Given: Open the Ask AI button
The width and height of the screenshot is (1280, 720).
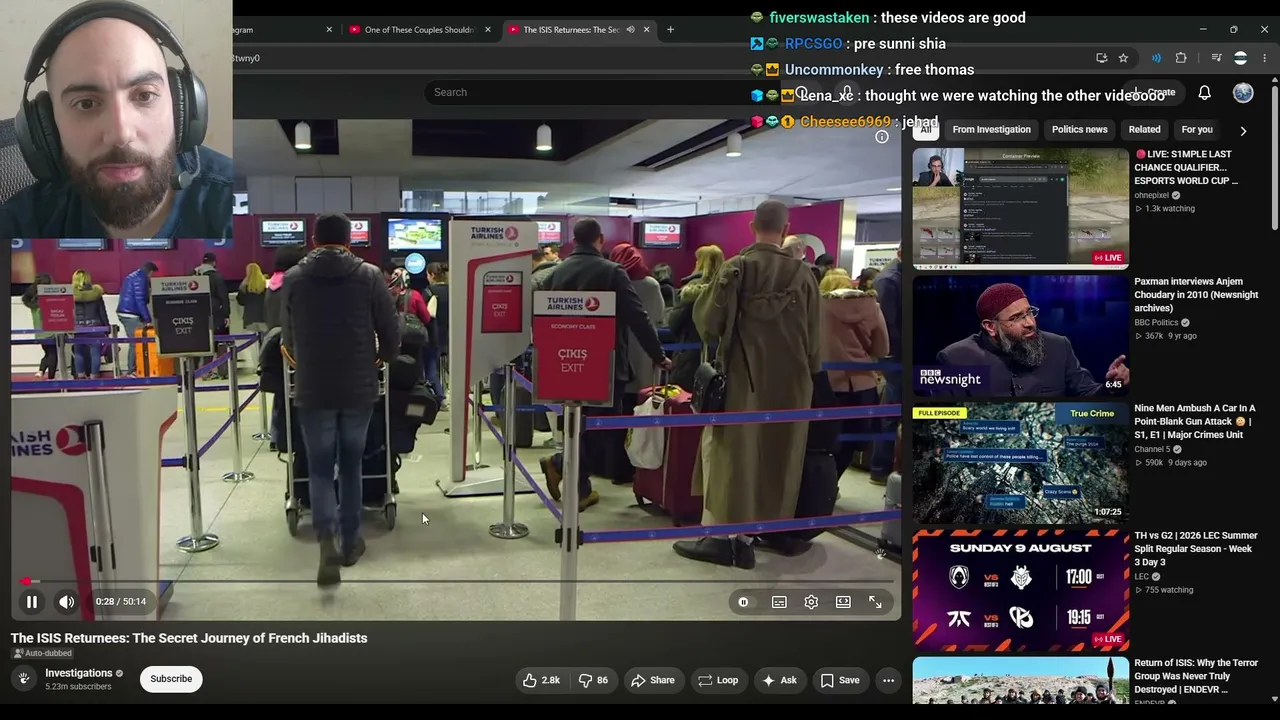Looking at the screenshot, I should point(779,680).
